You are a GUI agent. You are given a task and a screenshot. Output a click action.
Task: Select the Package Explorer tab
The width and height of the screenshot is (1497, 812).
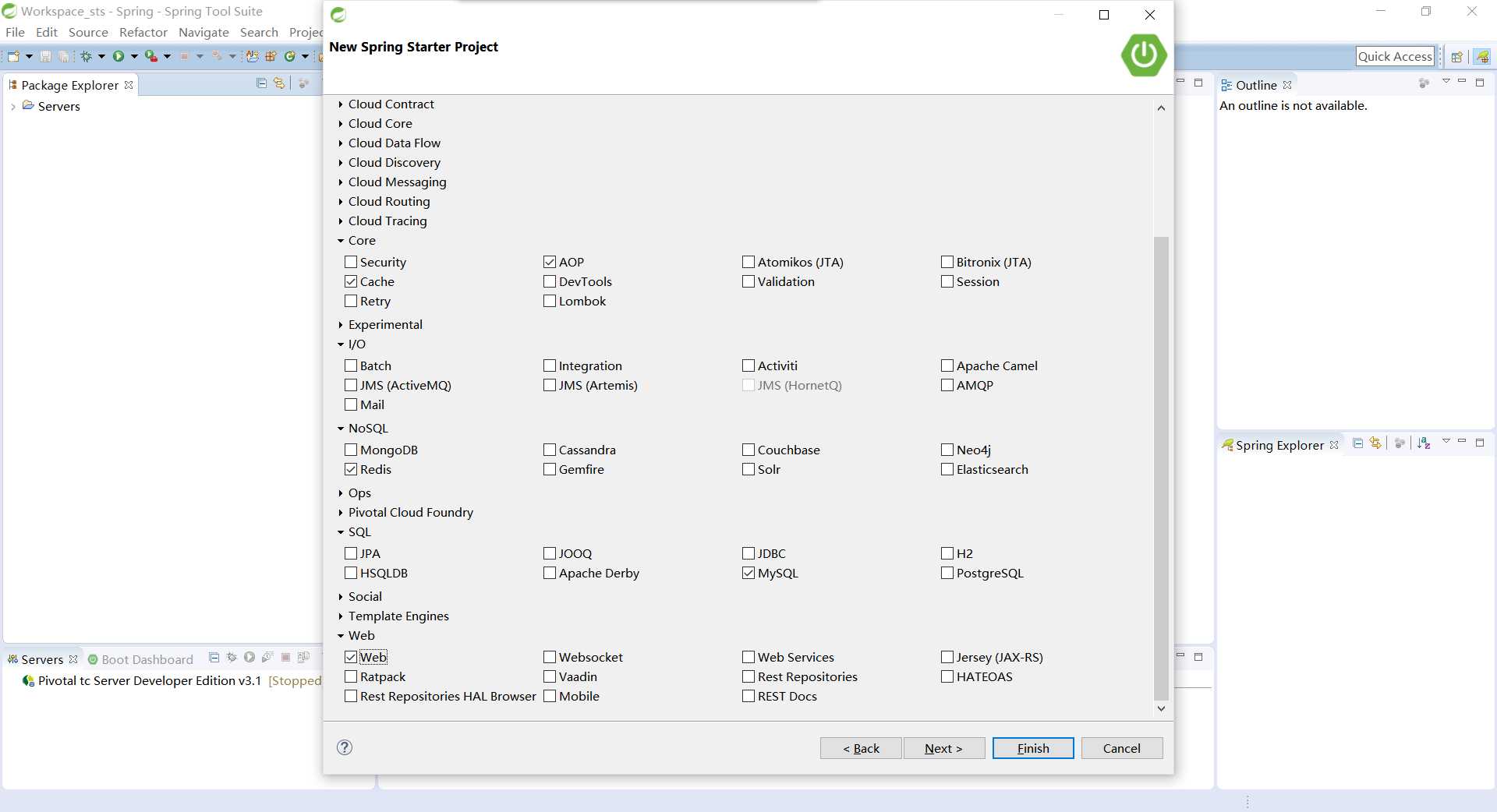click(x=70, y=85)
